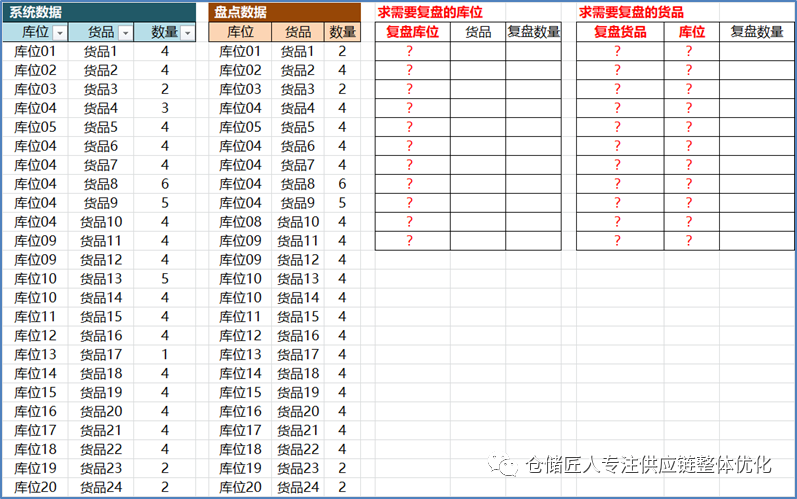Image resolution: width=797 pixels, height=499 pixels.
Task: Select the 复盘库位 column header
Action: [413, 32]
